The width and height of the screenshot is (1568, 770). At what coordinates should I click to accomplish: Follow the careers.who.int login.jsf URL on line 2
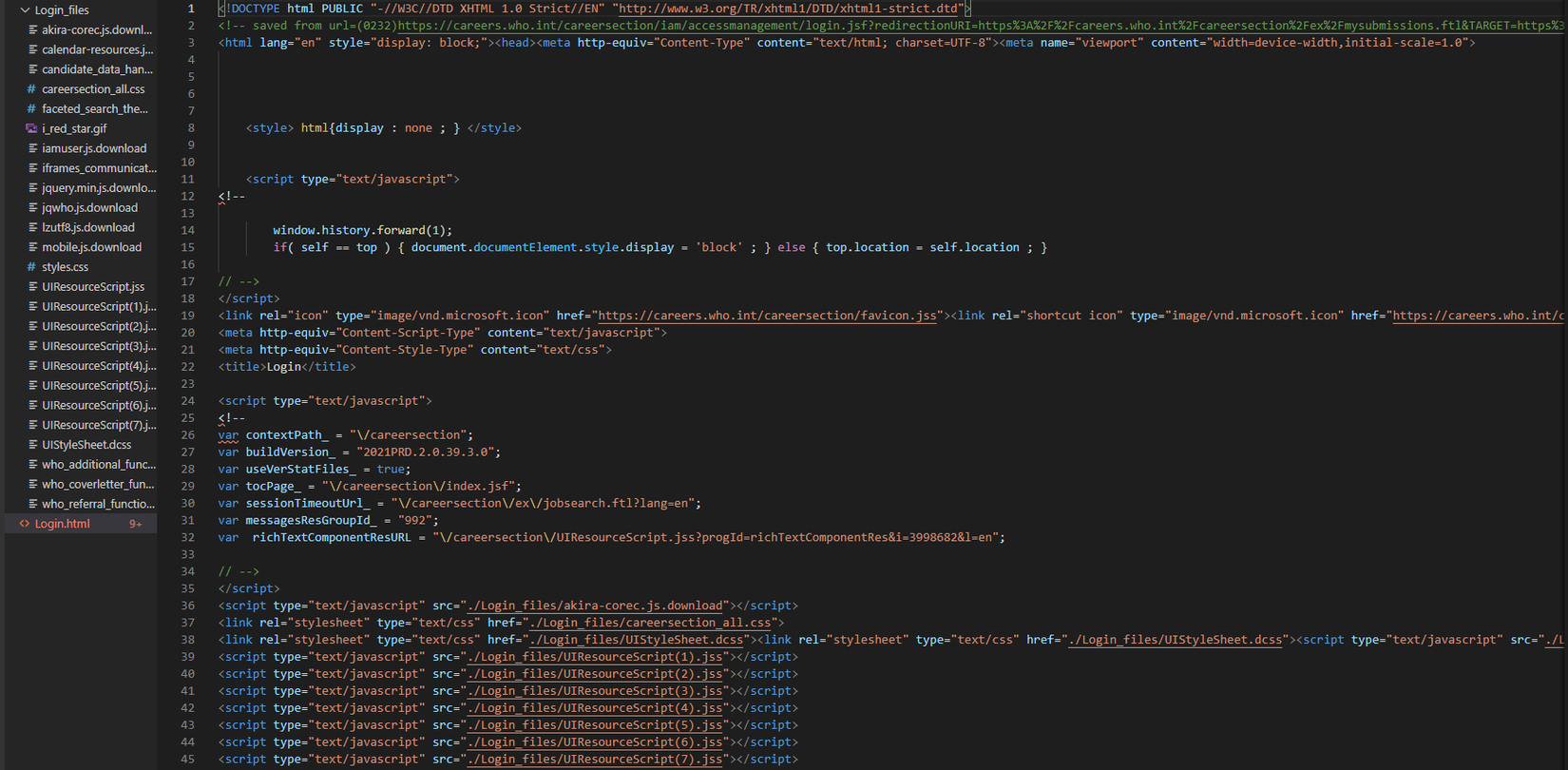pos(983,26)
